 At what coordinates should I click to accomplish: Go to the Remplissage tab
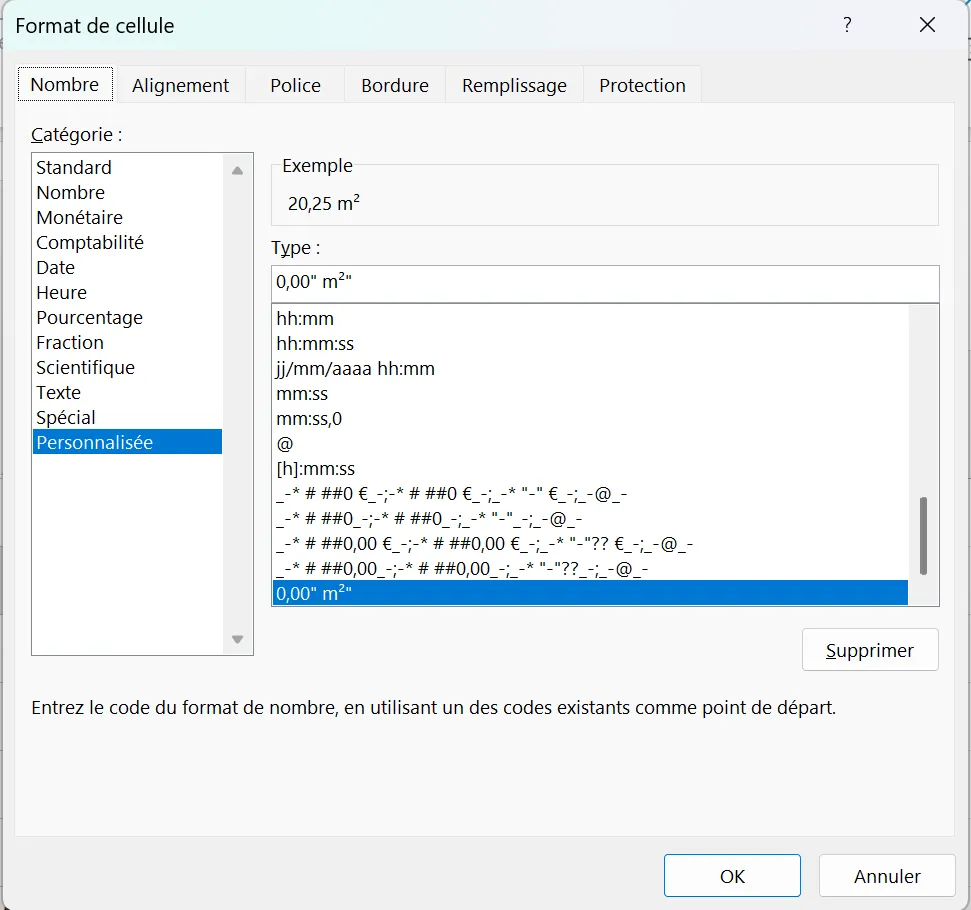[x=514, y=85]
